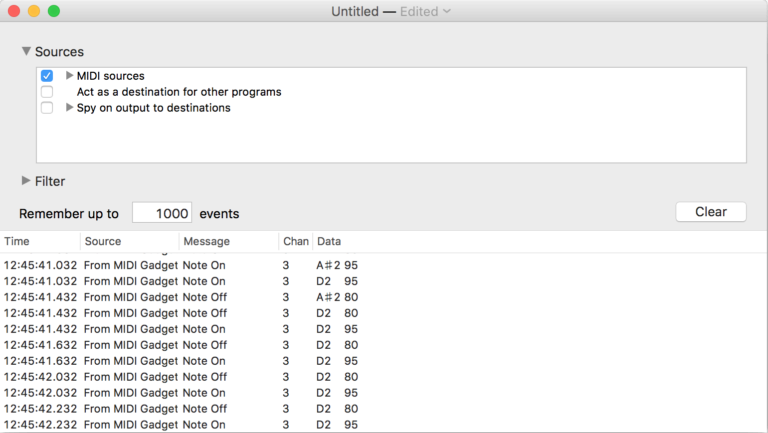The height and width of the screenshot is (433, 768).
Task: Collapse the Sources section triangle
Action: pyautogui.click(x=26, y=51)
